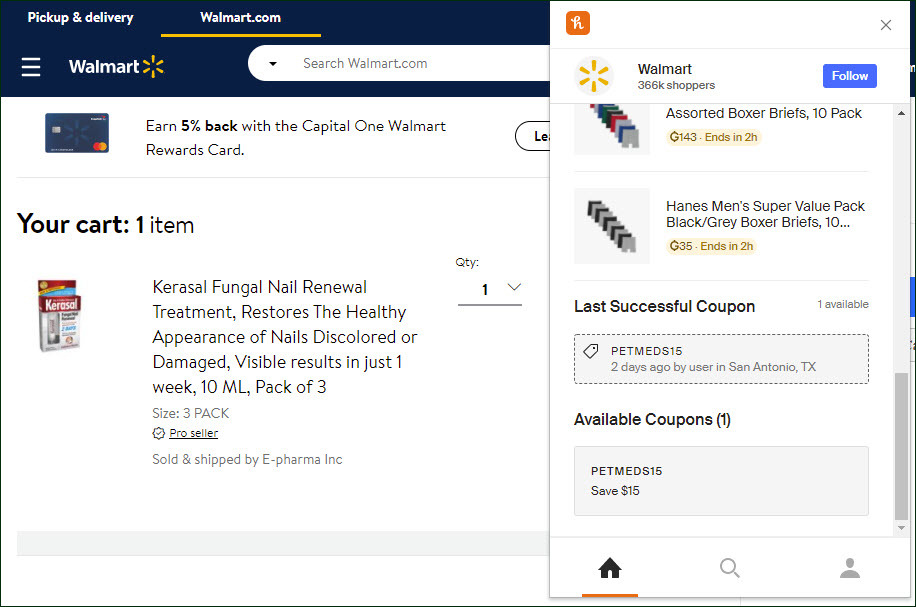Open the Honey home tab icon
The image size is (916, 607).
(609, 568)
